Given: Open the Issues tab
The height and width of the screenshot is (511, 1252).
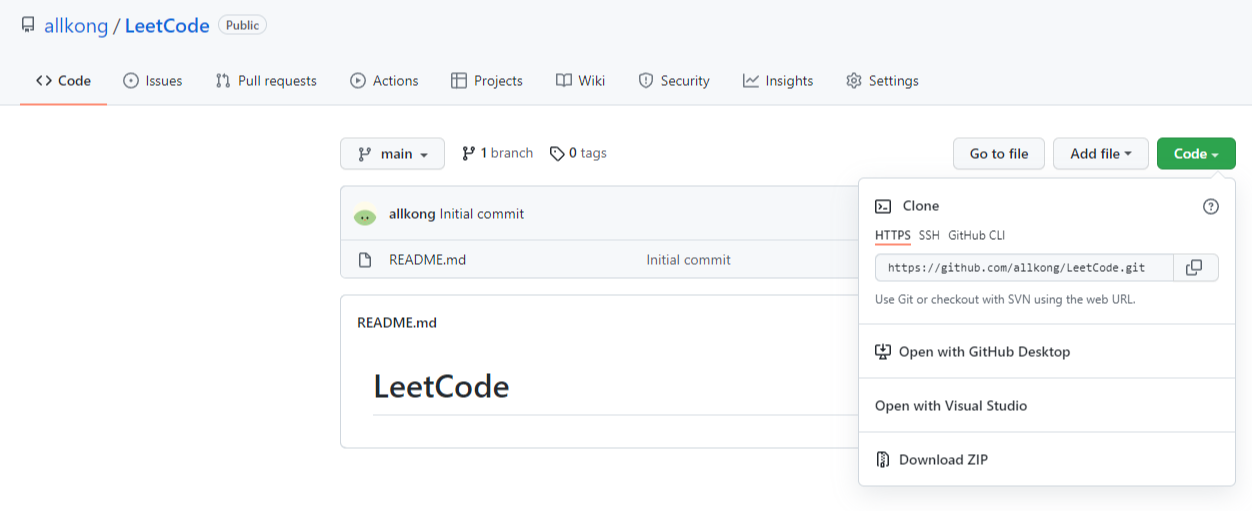Looking at the screenshot, I should 152,81.
